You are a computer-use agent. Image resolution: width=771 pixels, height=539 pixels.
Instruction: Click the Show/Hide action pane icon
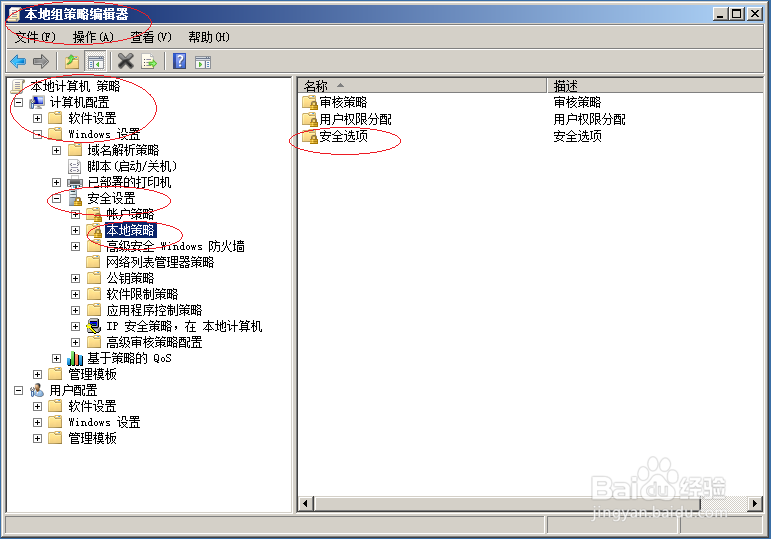click(x=203, y=62)
